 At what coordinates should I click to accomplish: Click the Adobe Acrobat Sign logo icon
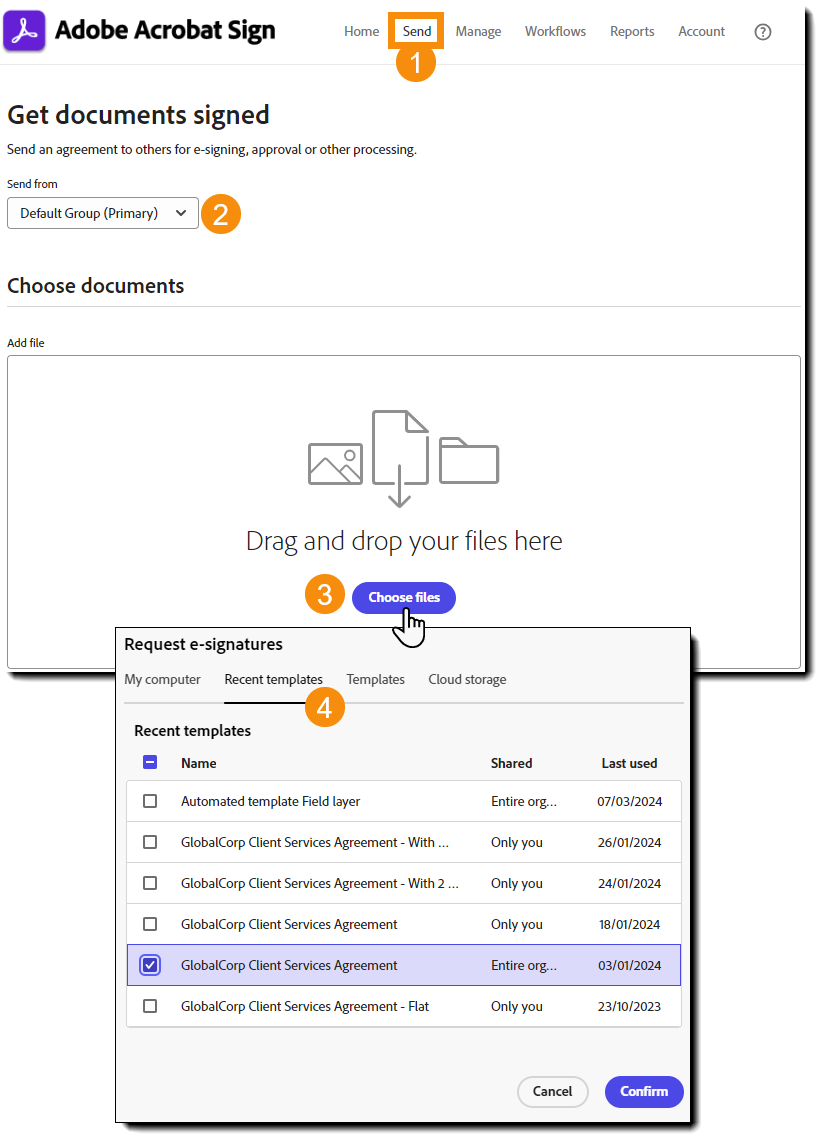[x=24, y=31]
